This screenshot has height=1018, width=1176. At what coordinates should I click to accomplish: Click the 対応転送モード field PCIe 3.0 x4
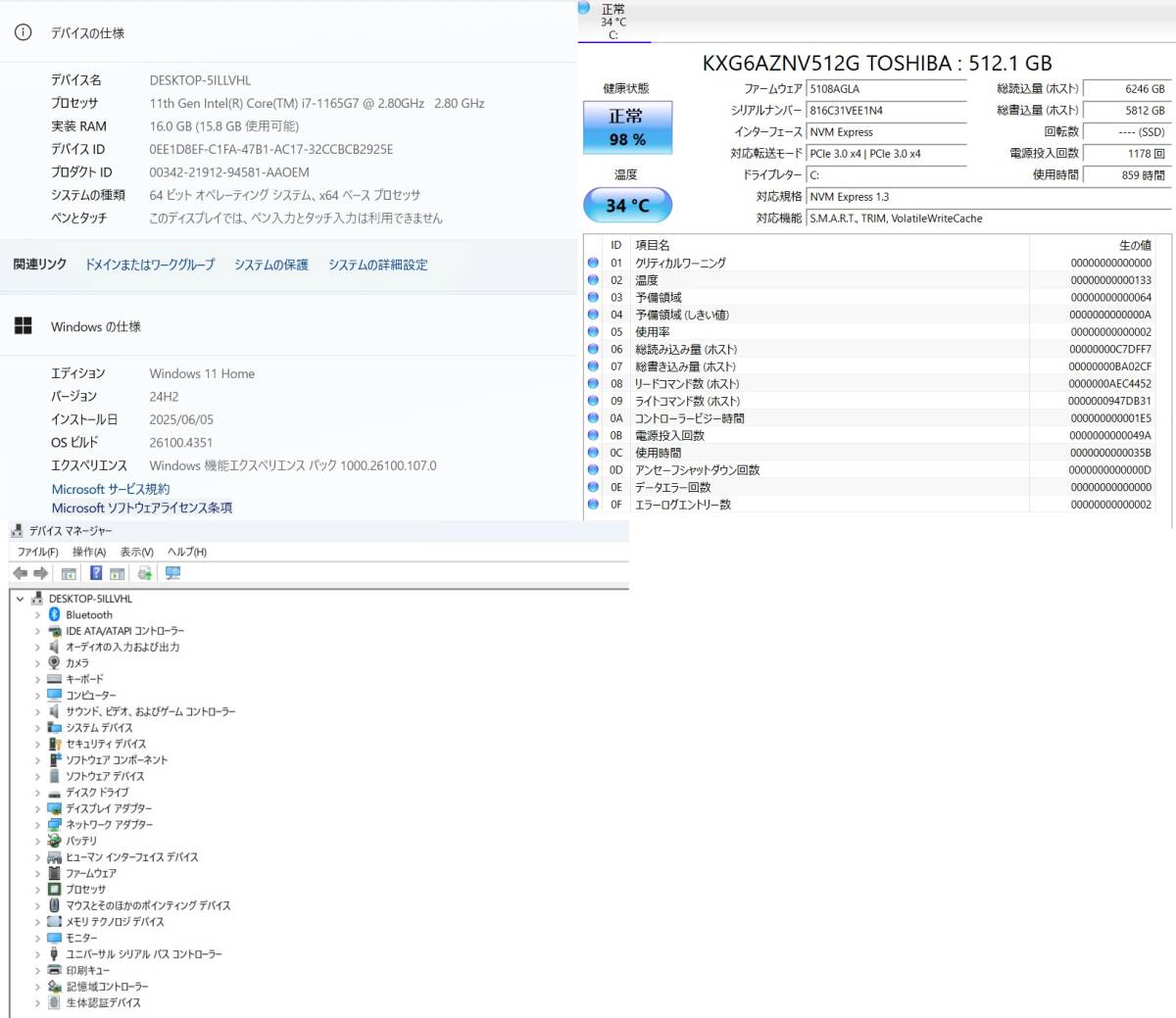tap(886, 154)
